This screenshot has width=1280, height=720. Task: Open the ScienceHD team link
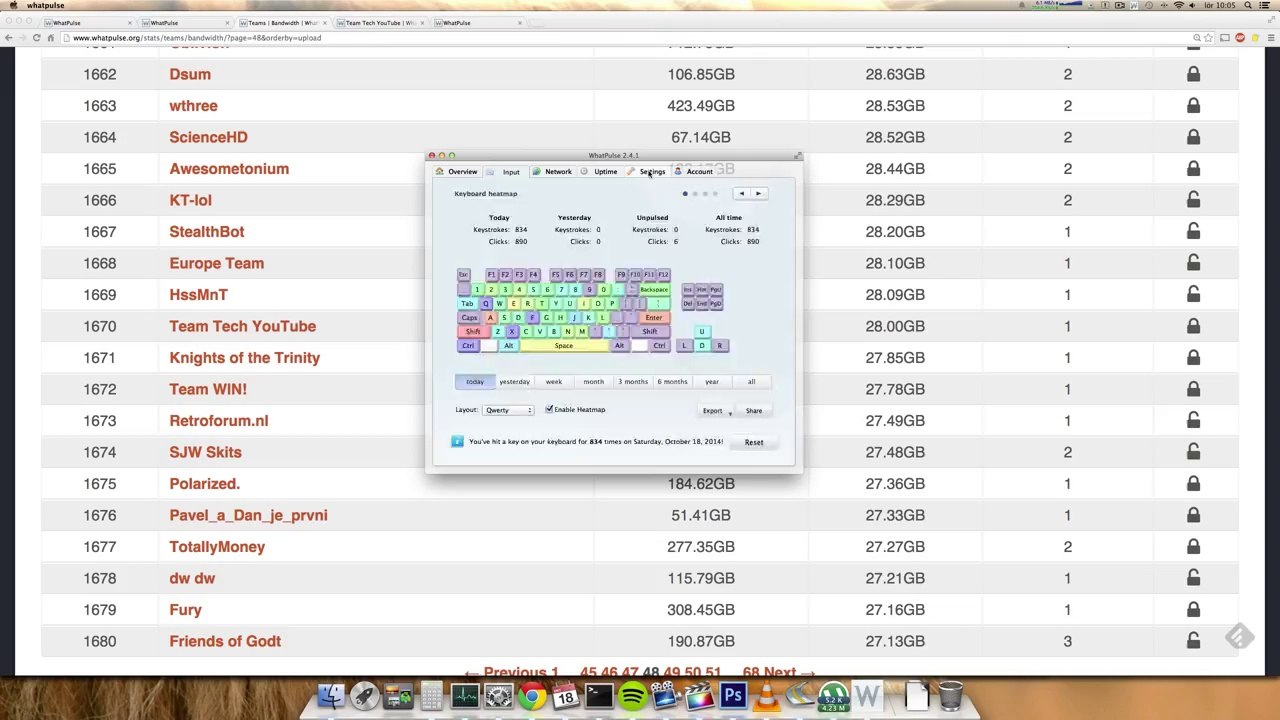(x=208, y=137)
